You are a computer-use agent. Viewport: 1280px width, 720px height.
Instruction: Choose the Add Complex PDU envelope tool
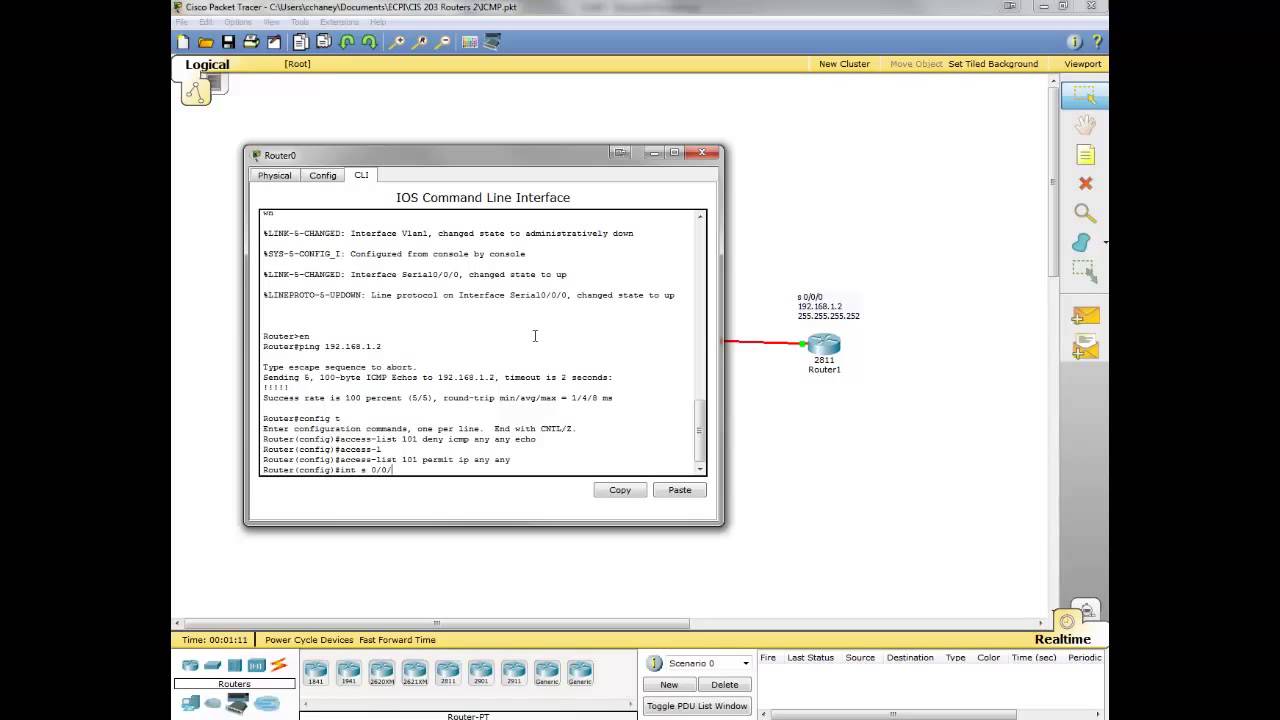point(1085,349)
